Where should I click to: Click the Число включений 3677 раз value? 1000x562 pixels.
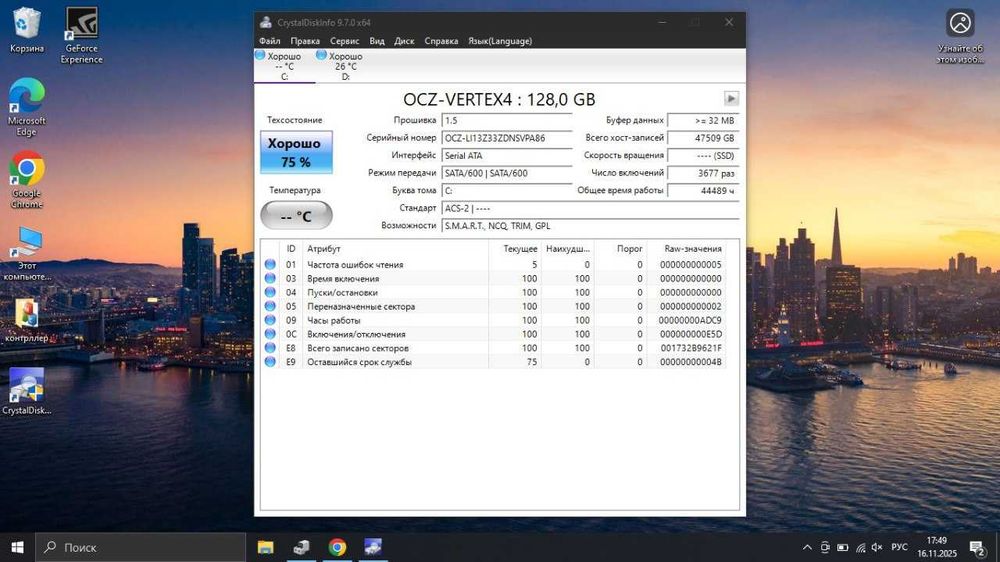[x=703, y=173]
